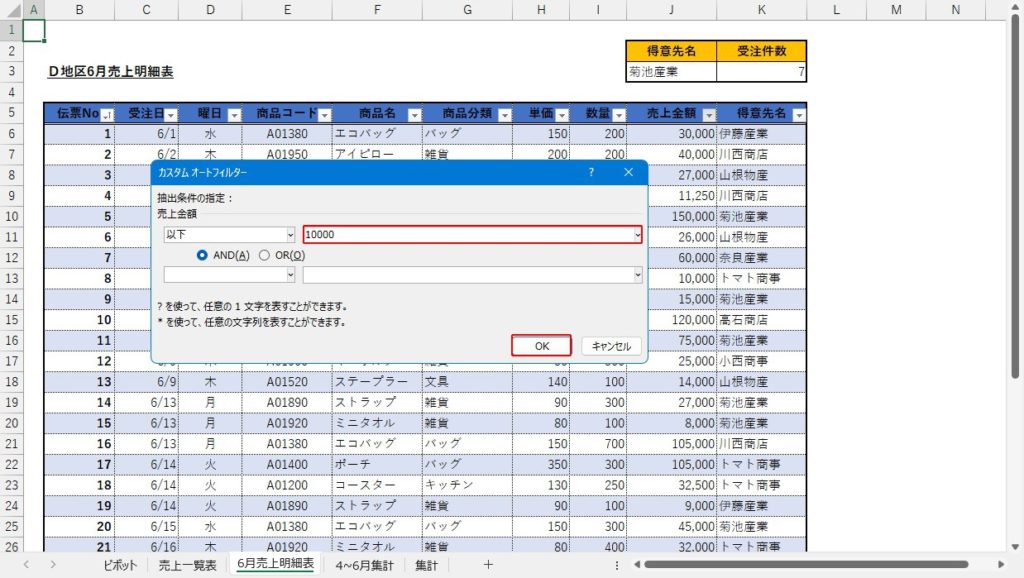Choose the OR(O) radio option
Viewport: 1024px width, 578px height.
pos(264,255)
